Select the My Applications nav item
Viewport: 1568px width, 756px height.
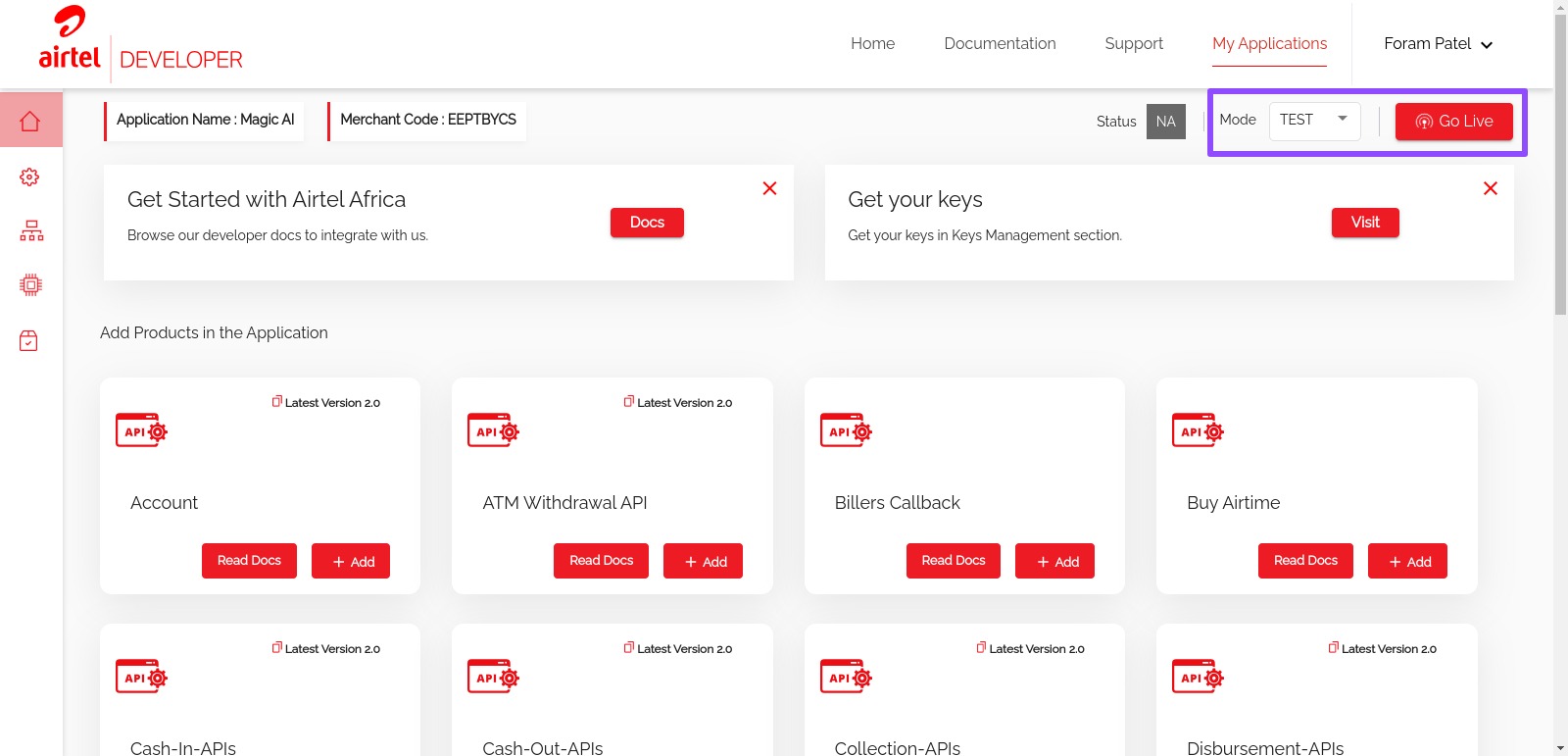click(1269, 44)
